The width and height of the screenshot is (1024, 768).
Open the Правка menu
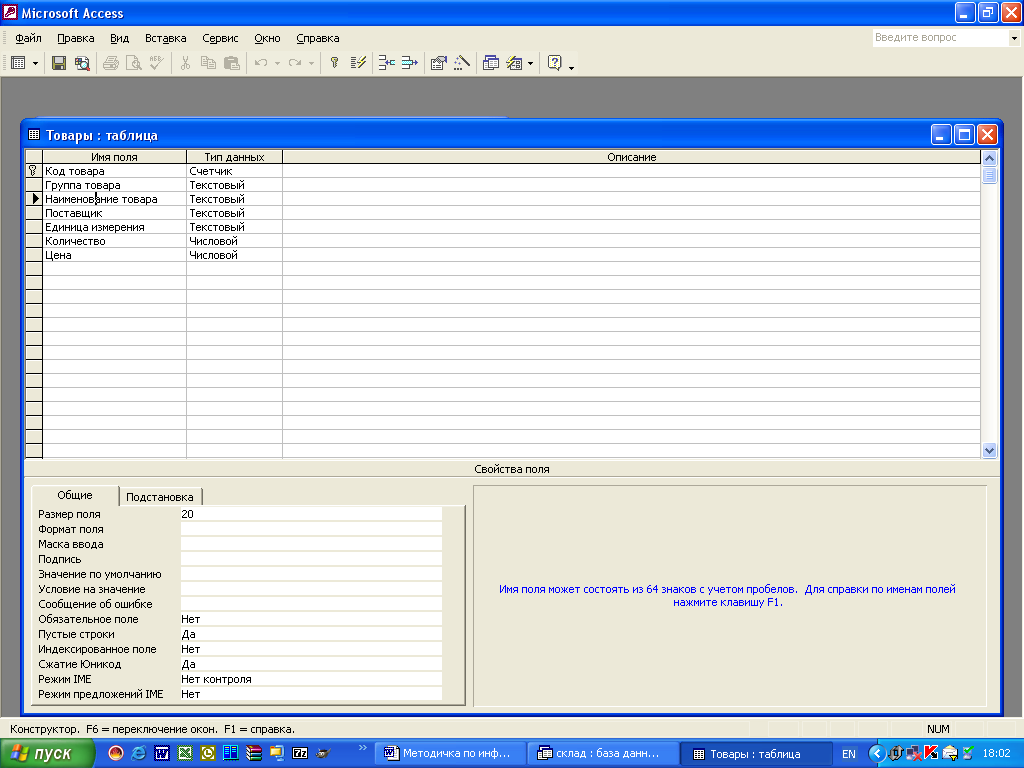(76, 38)
